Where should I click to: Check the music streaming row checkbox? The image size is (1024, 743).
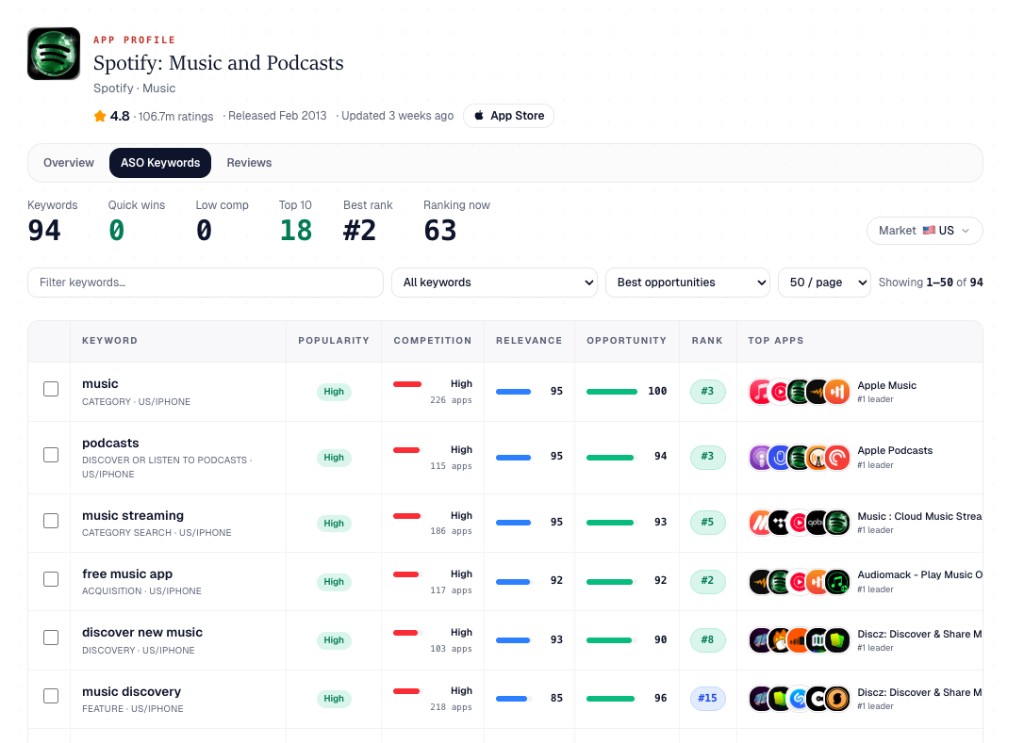pos(51,520)
